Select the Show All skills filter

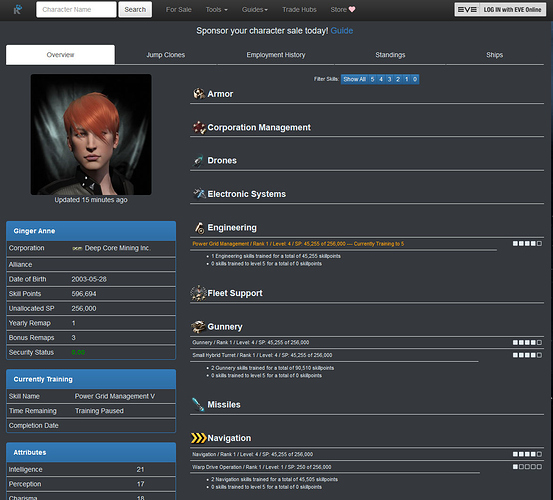pyautogui.click(x=354, y=79)
